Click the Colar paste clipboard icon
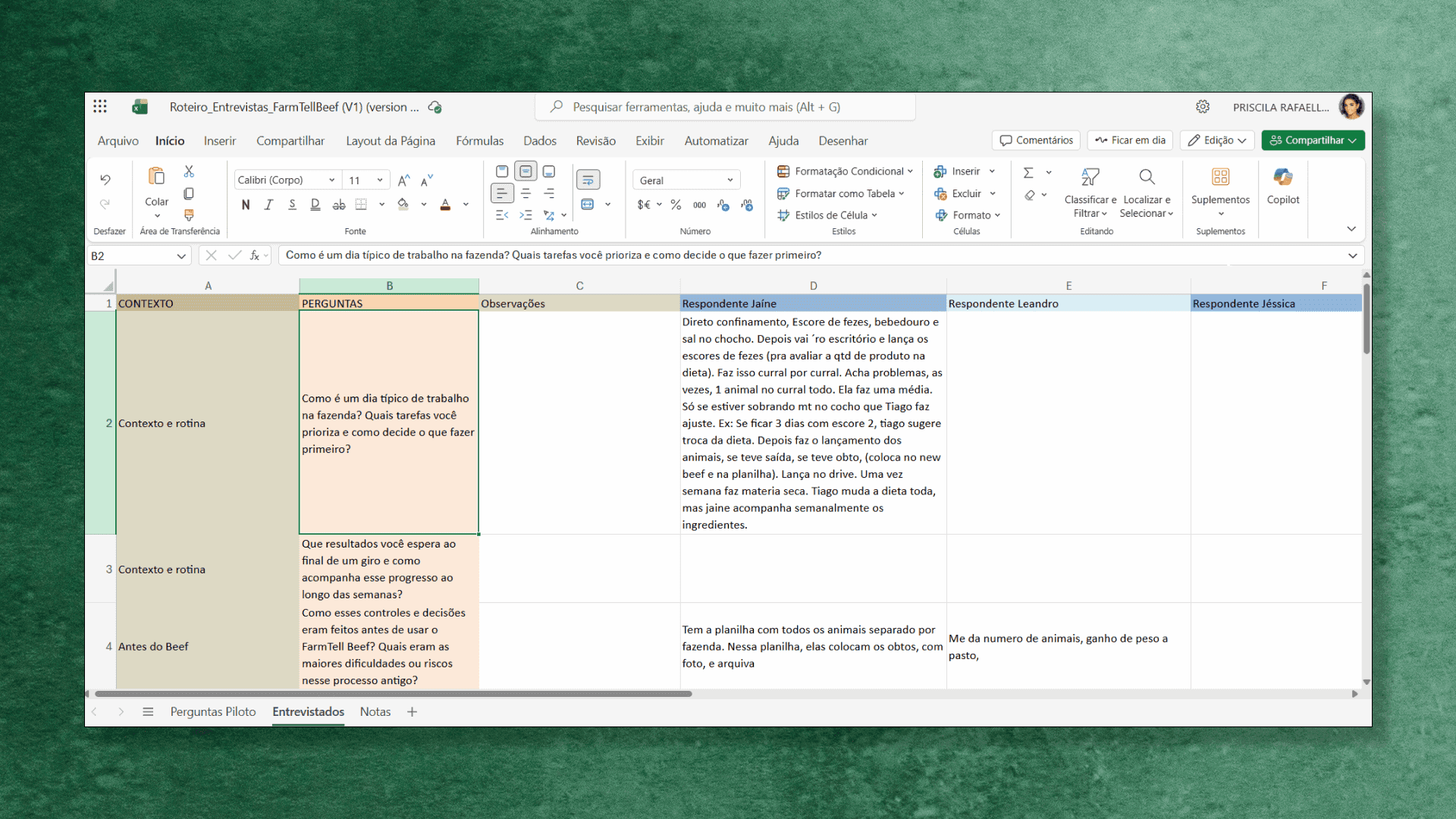1456x819 pixels. coord(157,177)
